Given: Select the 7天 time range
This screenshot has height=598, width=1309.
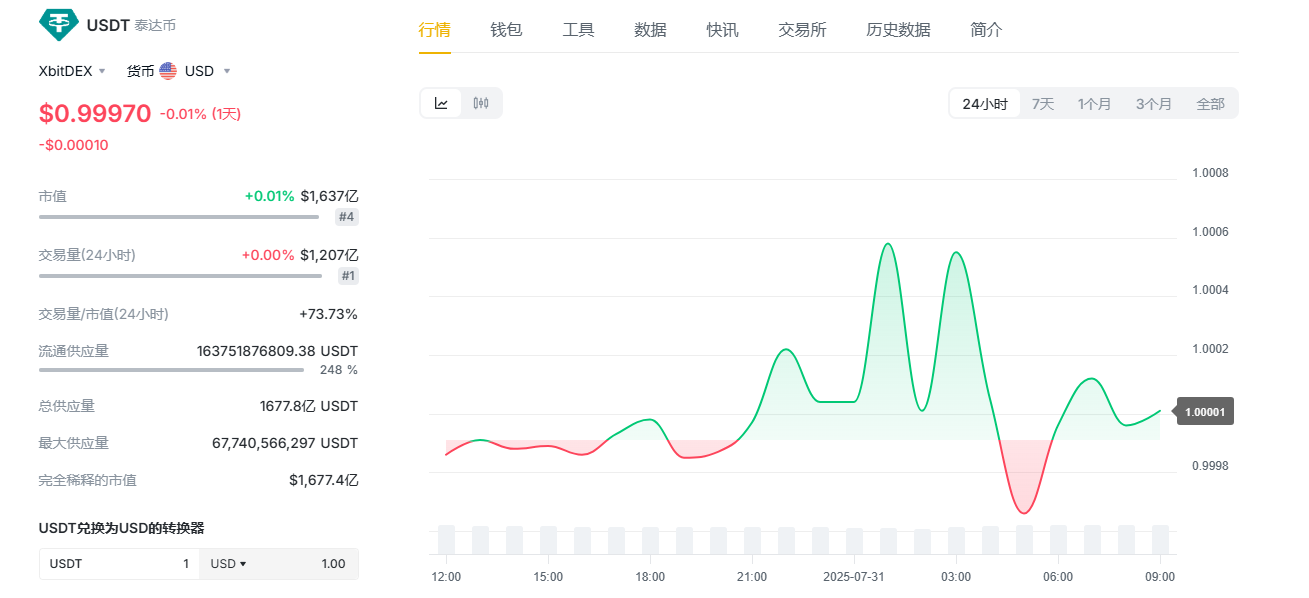Looking at the screenshot, I should 1043,104.
